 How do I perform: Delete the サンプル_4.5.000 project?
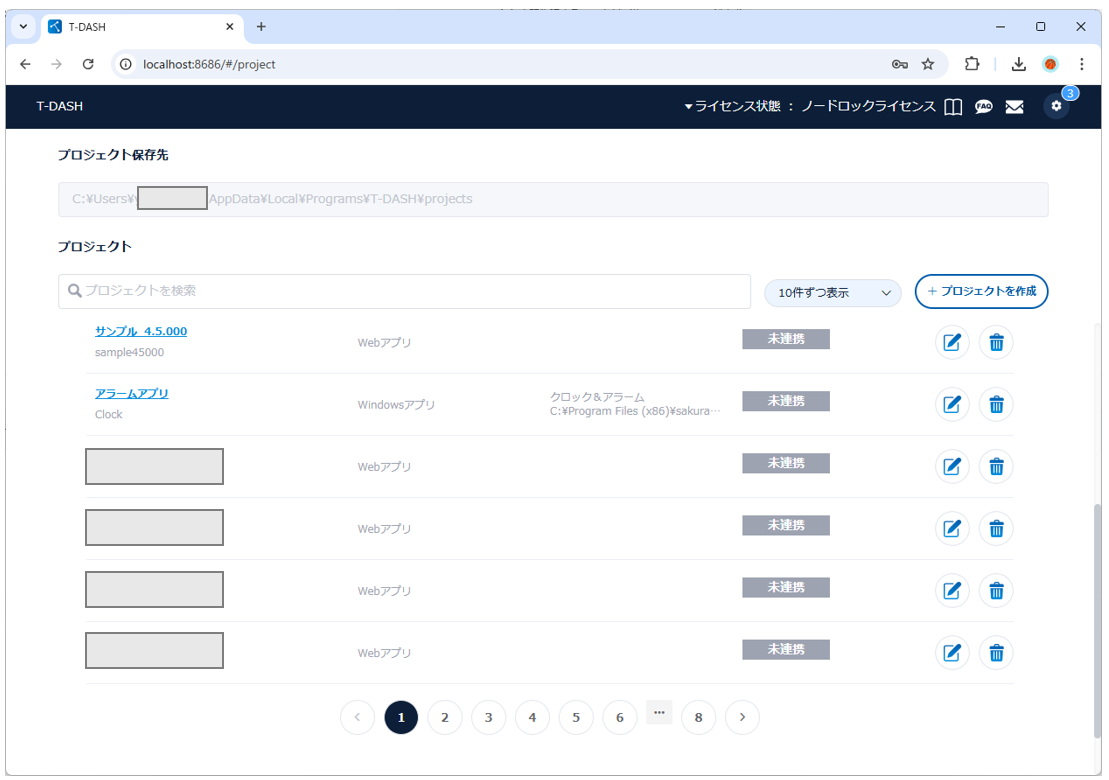point(996,343)
